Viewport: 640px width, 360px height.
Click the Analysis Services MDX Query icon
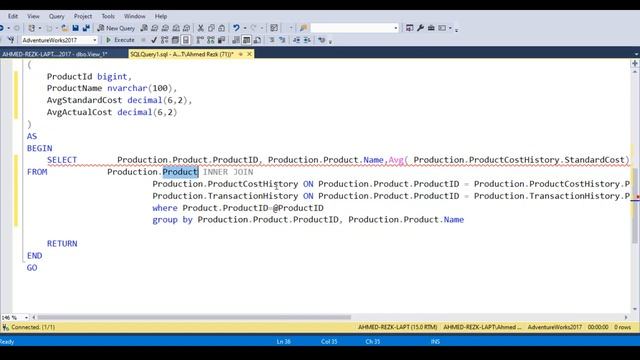point(155,28)
